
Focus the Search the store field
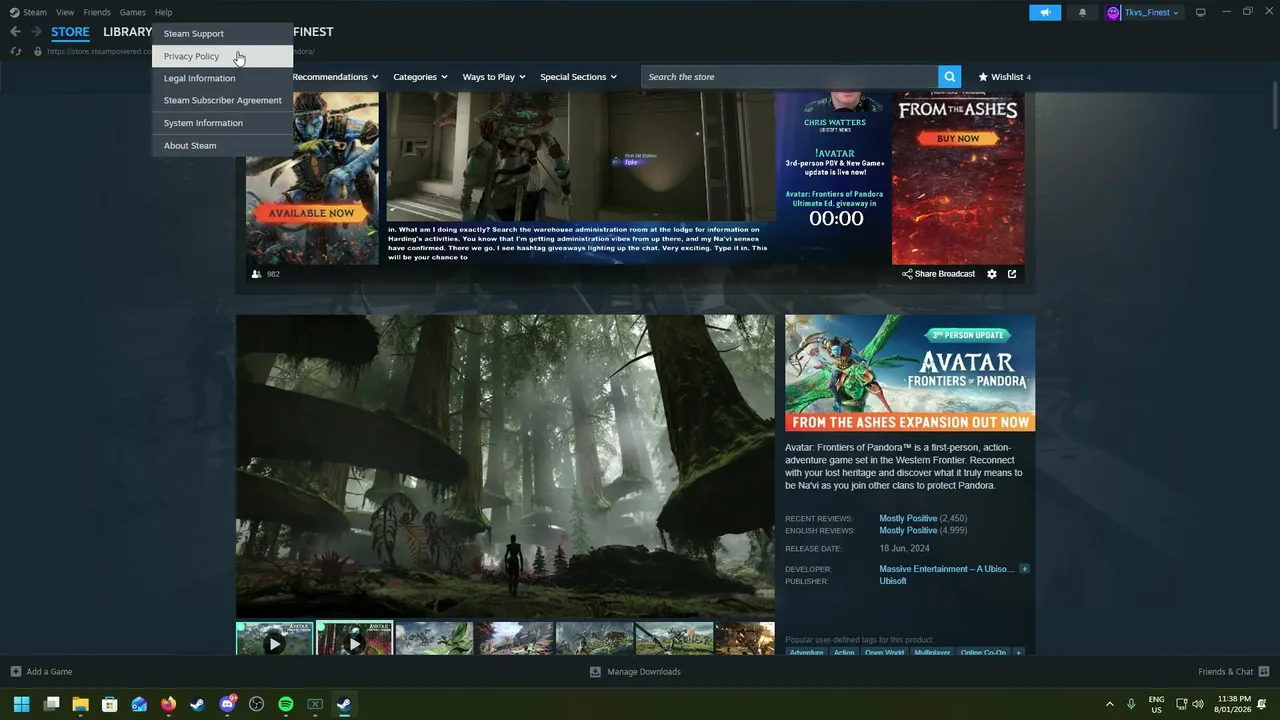coord(790,76)
